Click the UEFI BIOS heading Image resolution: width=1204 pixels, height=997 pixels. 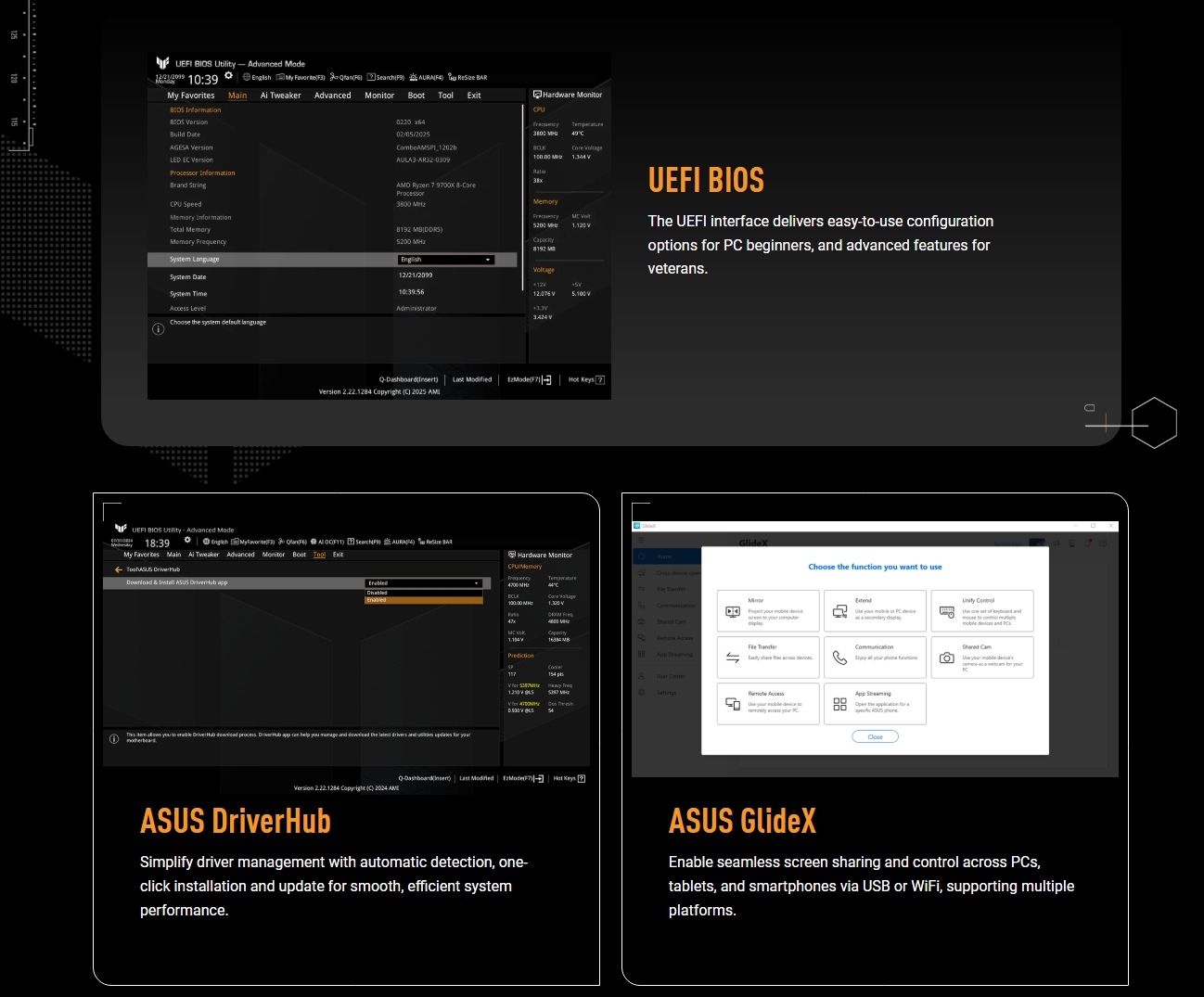tap(706, 180)
